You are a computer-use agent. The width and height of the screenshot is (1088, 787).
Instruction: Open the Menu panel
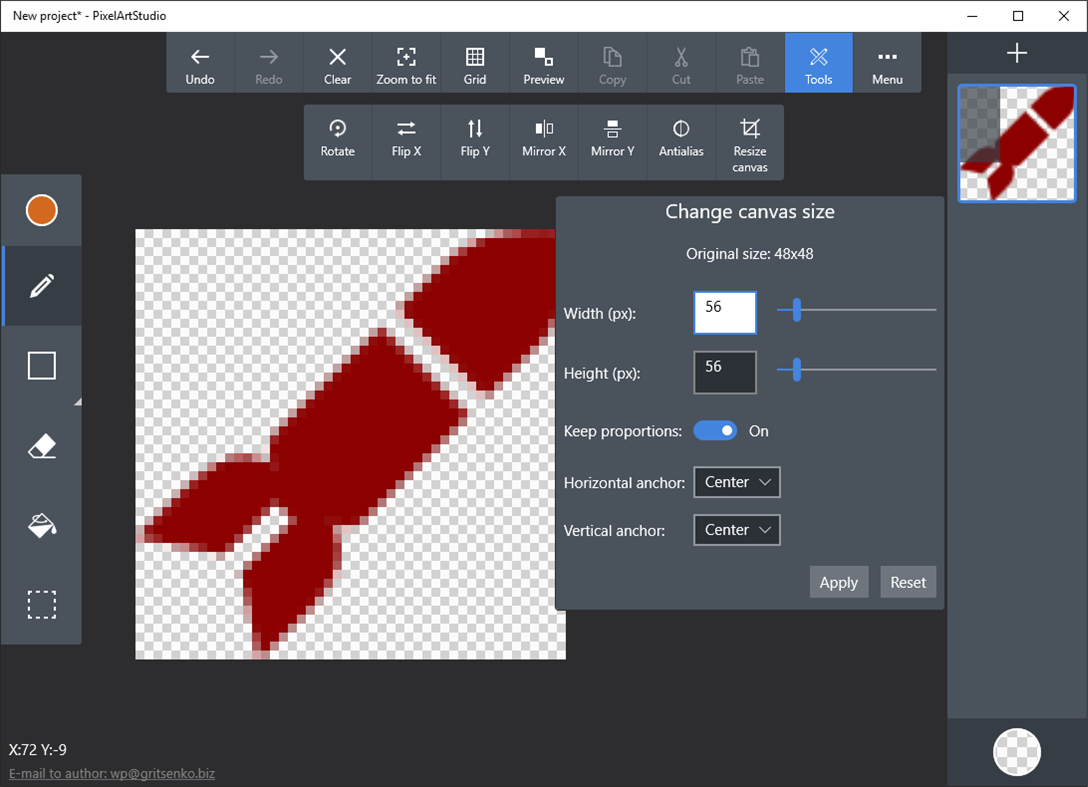point(887,62)
